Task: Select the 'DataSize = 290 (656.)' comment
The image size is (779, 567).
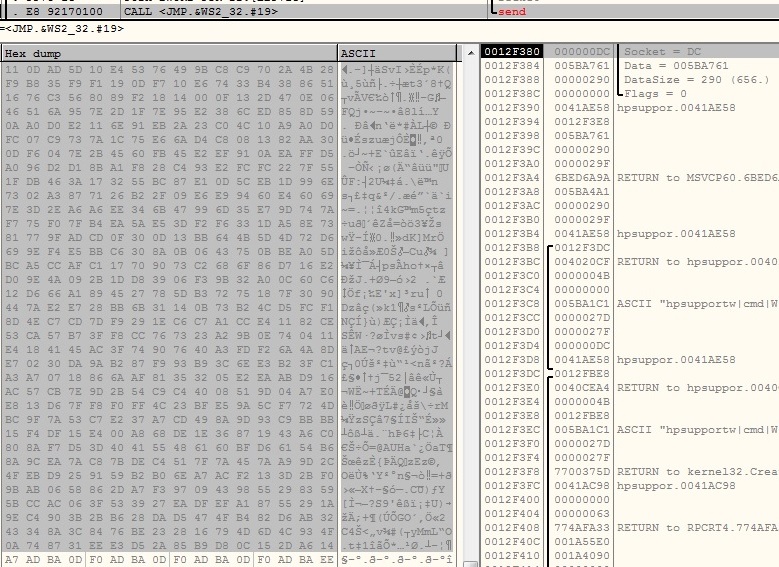Action: (697, 80)
